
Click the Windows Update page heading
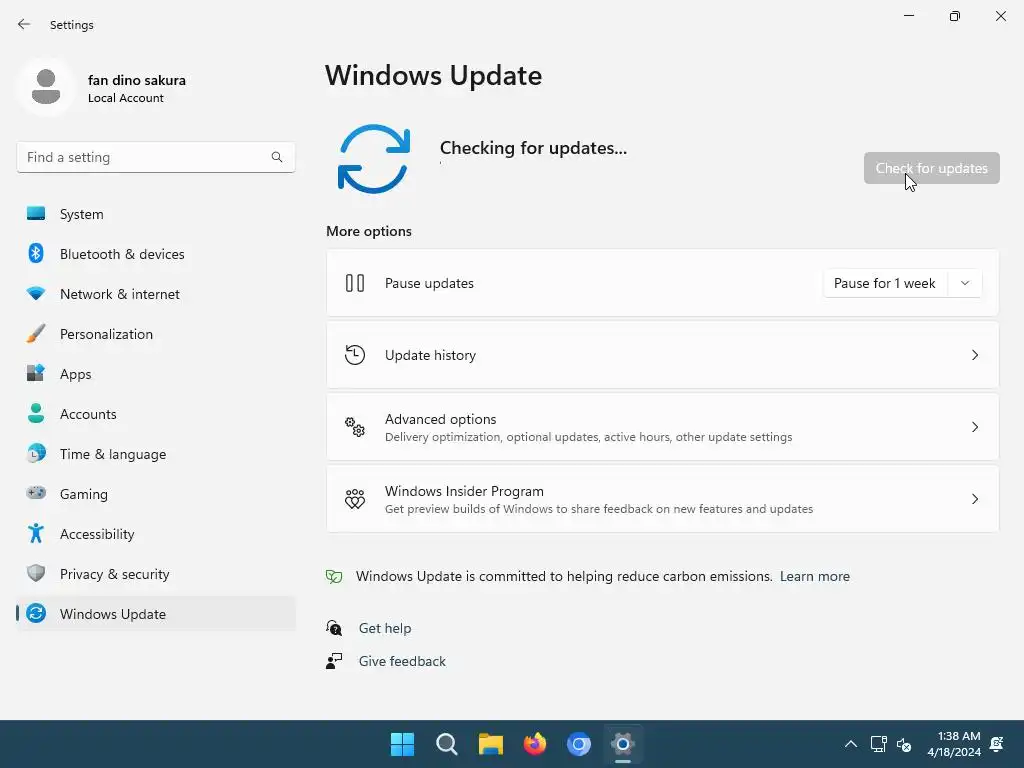(x=434, y=75)
